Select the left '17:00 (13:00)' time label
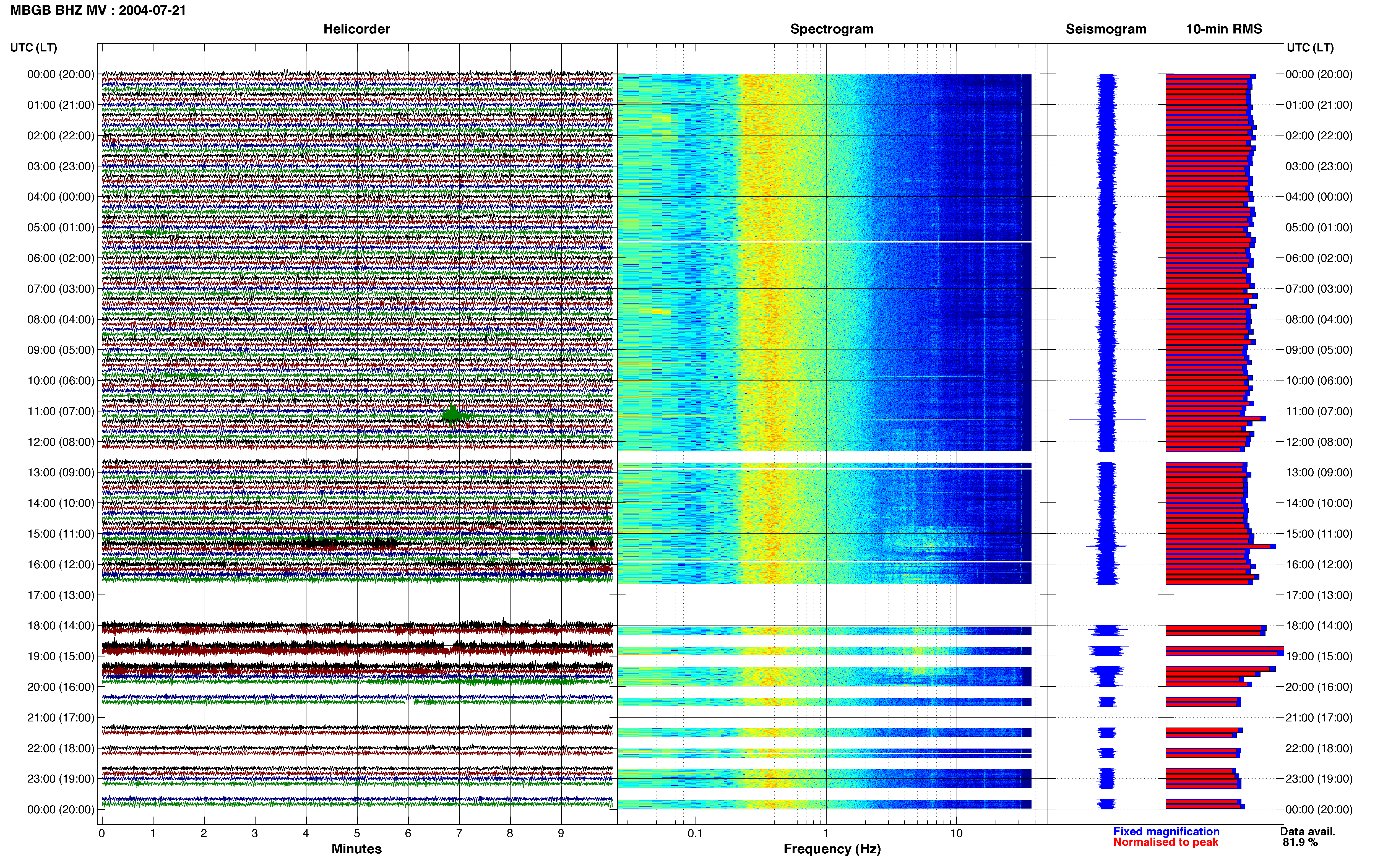Viewport: 1388px width, 868px height. point(61,595)
